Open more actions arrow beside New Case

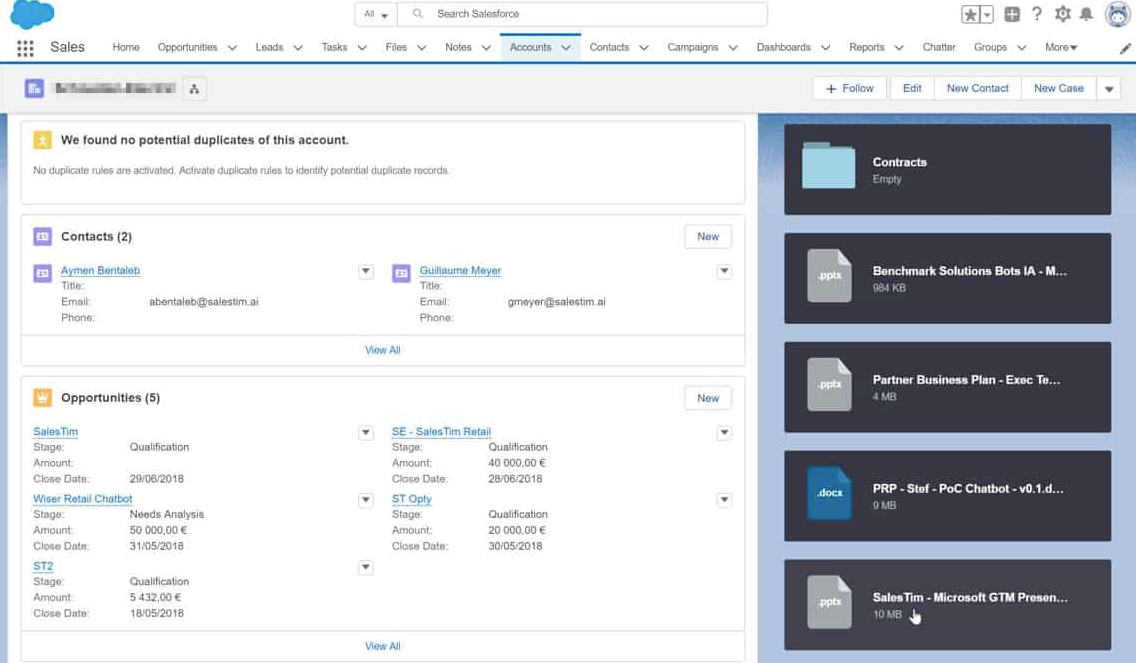pyautogui.click(x=1108, y=88)
